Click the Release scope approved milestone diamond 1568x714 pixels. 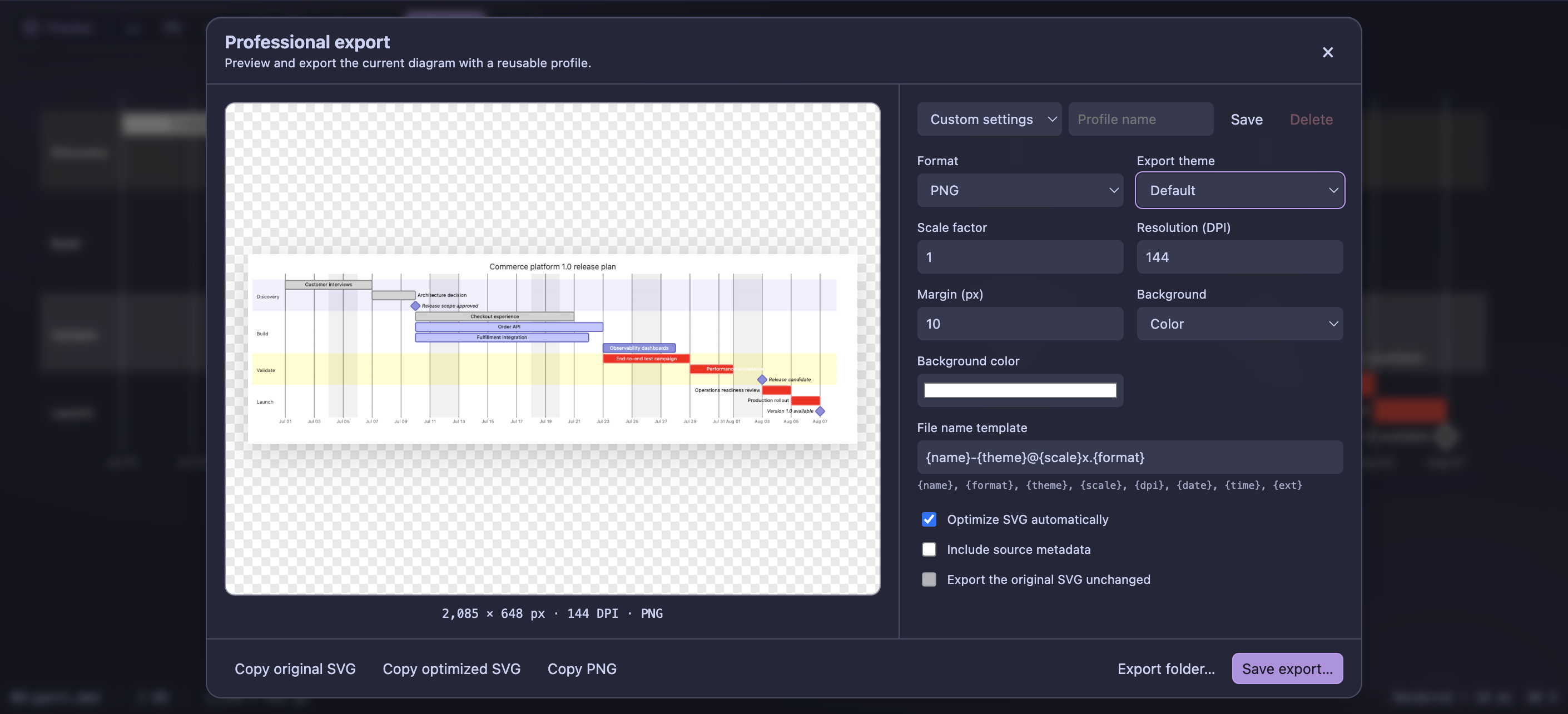pos(415,306)
